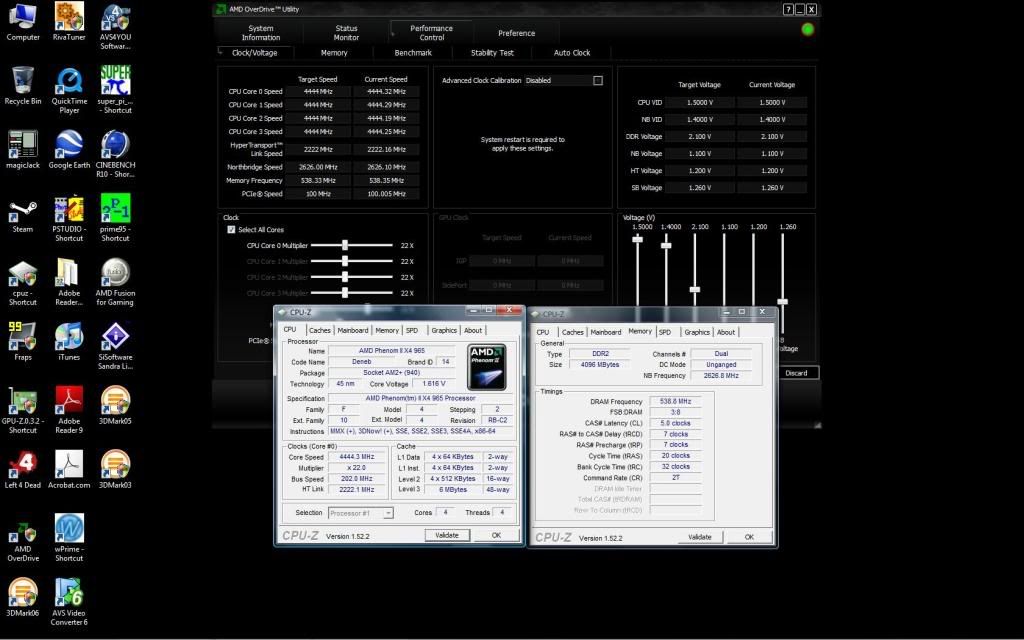The image size is (1024, 640).
Task: Open the Computer desktop icon
Action: click(23, 21)
